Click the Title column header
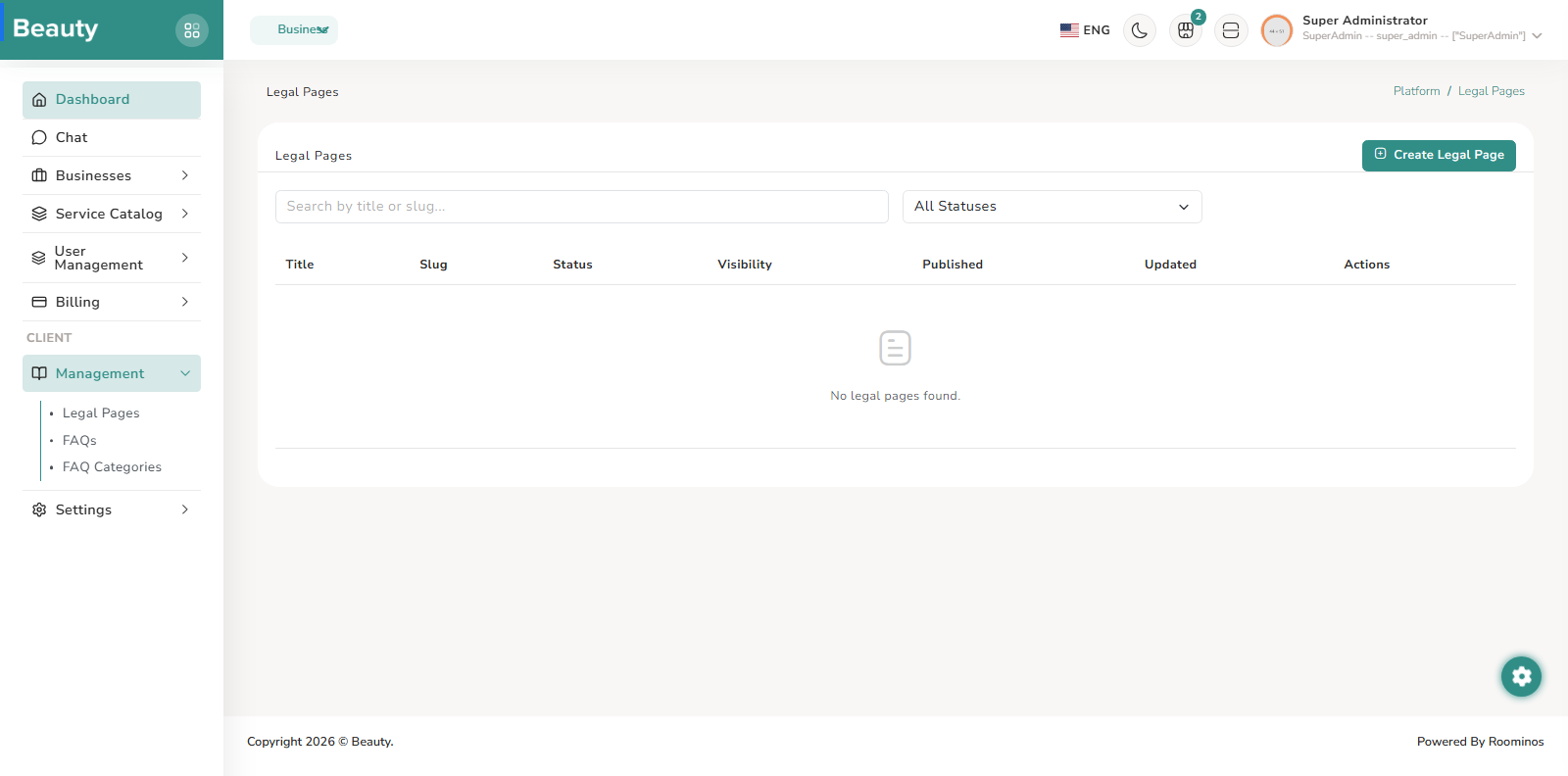1568x776 pixels. point(300,265)
